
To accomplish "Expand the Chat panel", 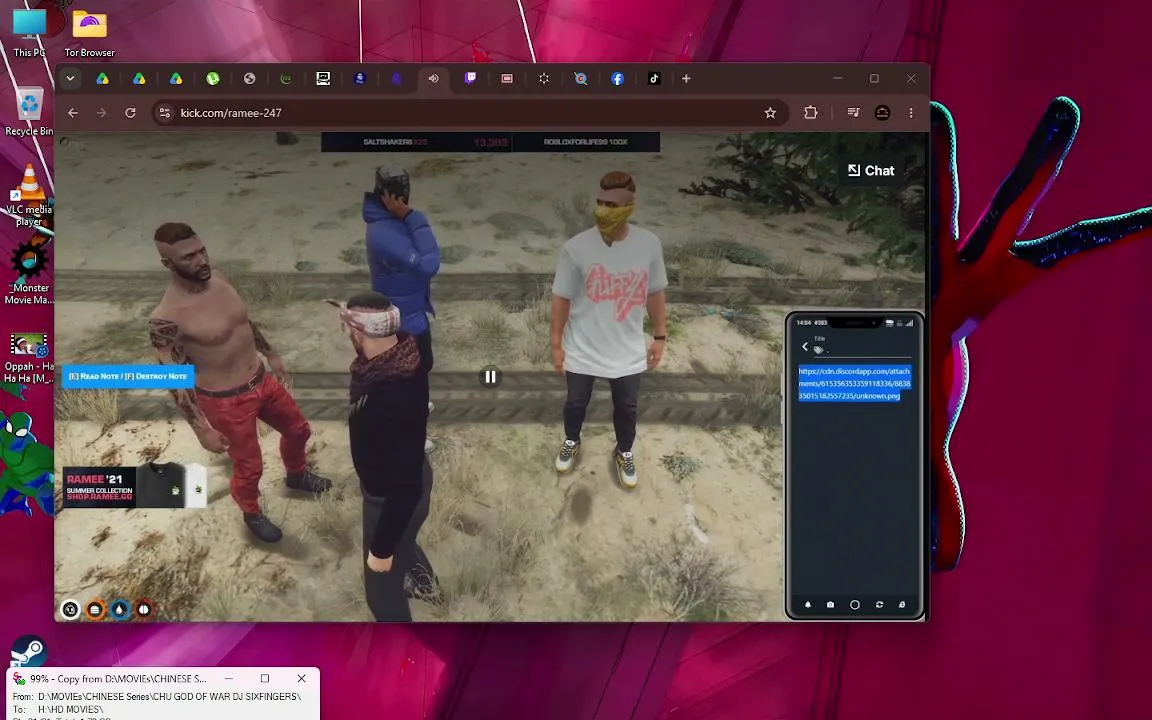I will coord(871,170).
